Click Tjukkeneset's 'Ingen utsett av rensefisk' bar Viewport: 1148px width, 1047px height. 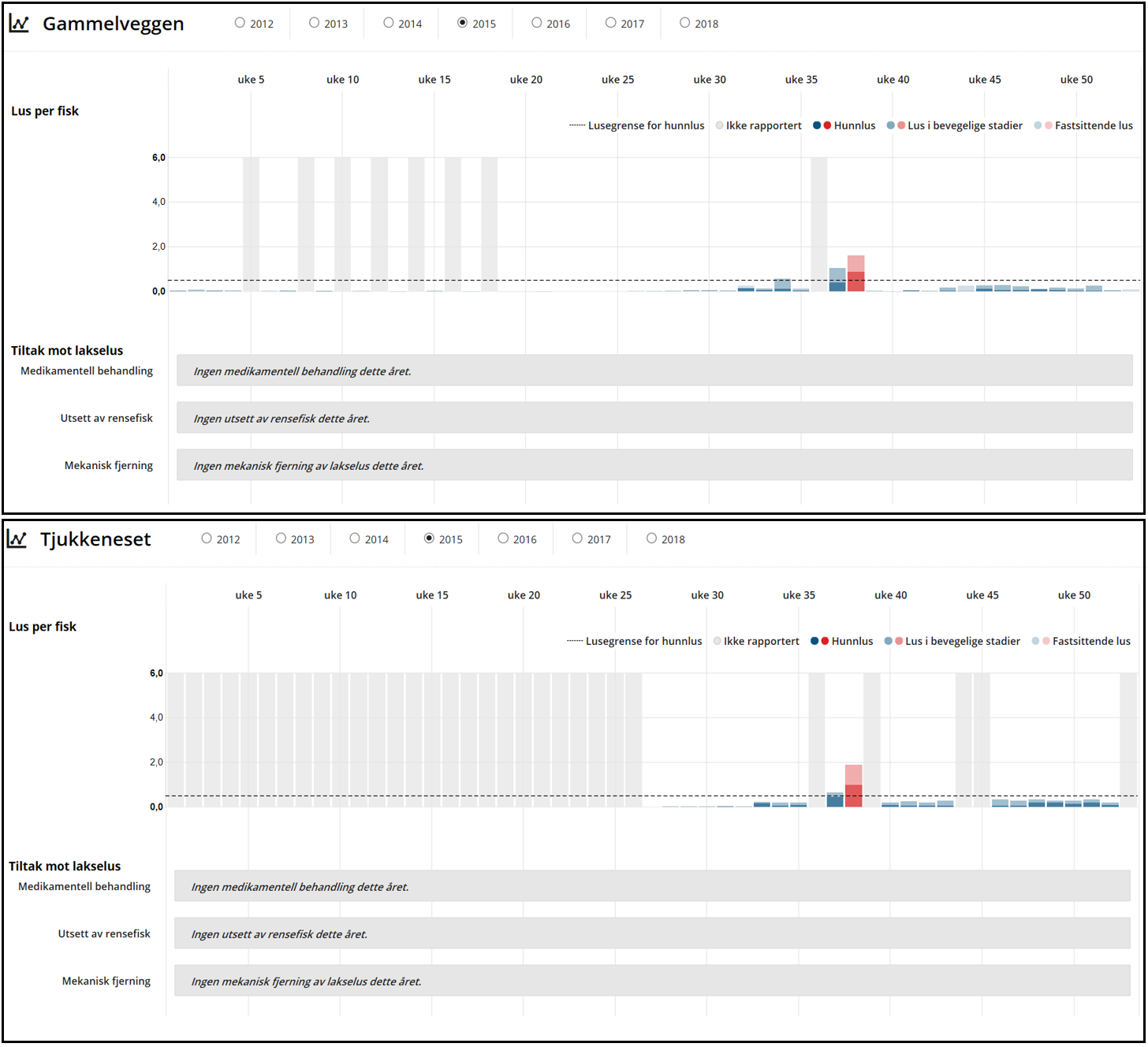pyautogui.click(x=652, y=933)
